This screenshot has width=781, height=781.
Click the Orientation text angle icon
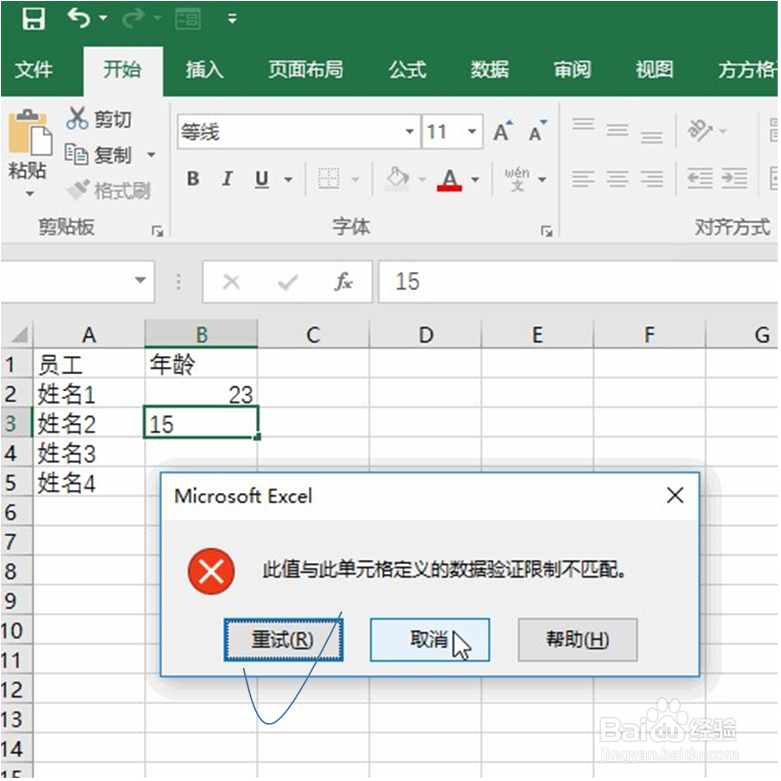coord(700,130)
